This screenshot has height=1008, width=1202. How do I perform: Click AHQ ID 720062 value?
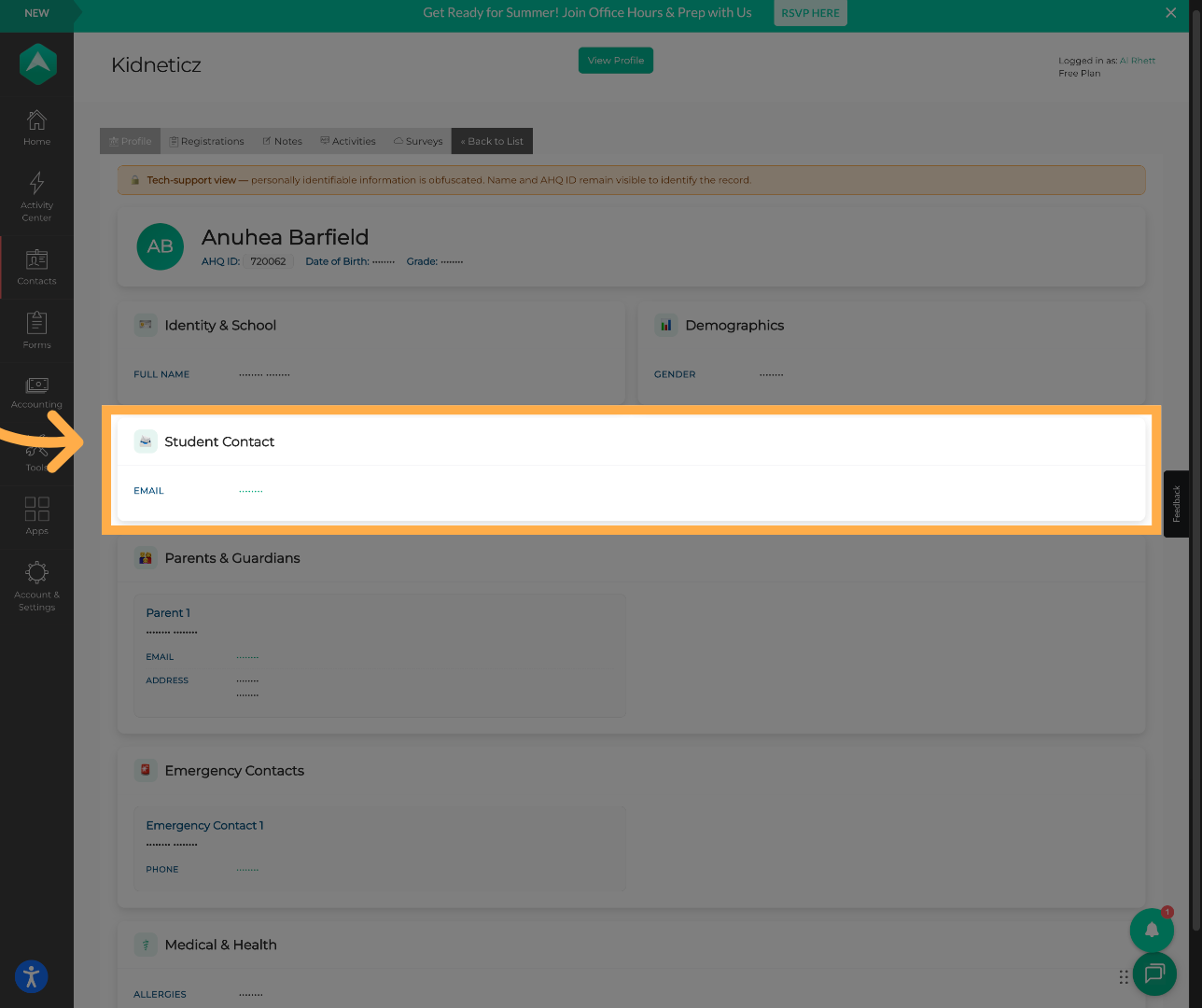point(268,261)
